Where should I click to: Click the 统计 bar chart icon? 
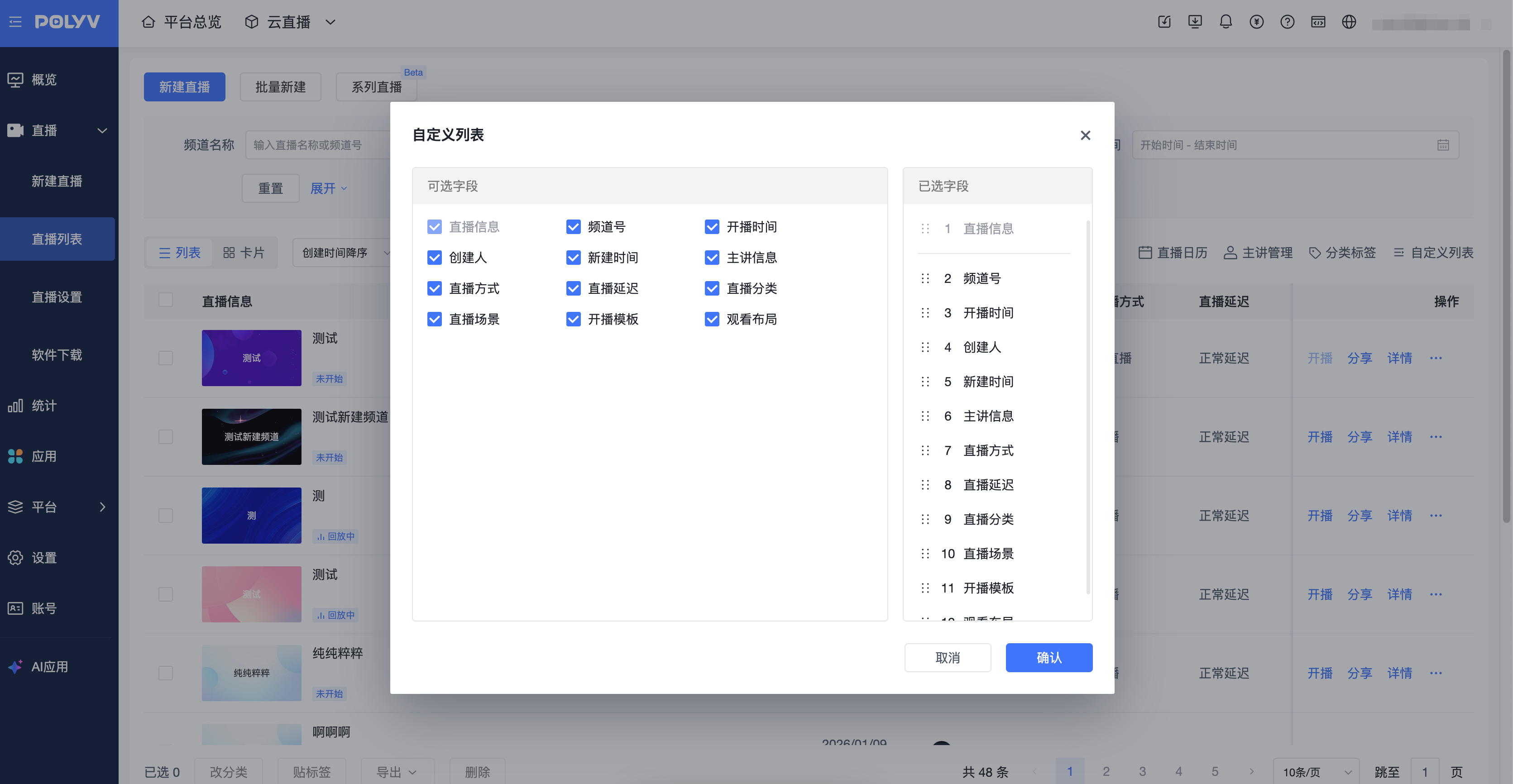tap(15, 406)
